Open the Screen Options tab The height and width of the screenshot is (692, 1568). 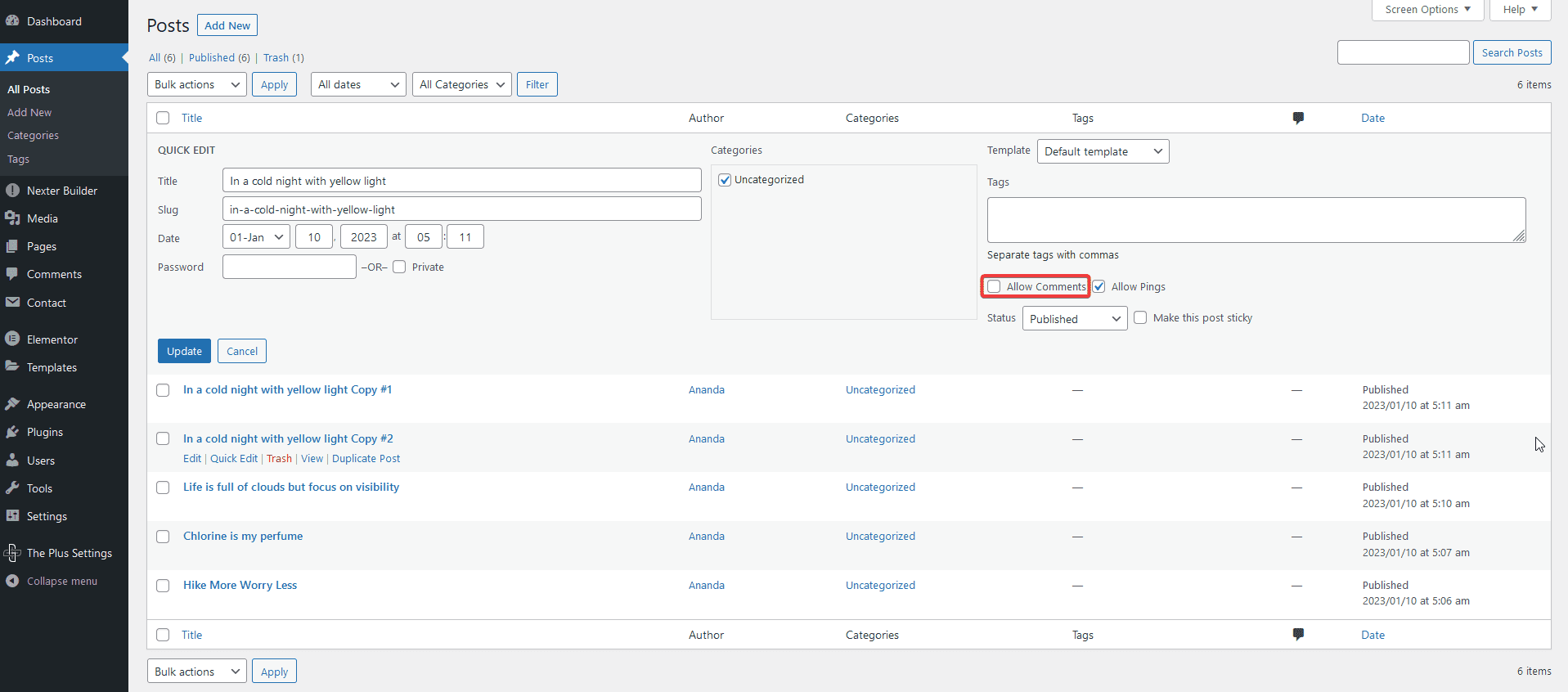1427,10
